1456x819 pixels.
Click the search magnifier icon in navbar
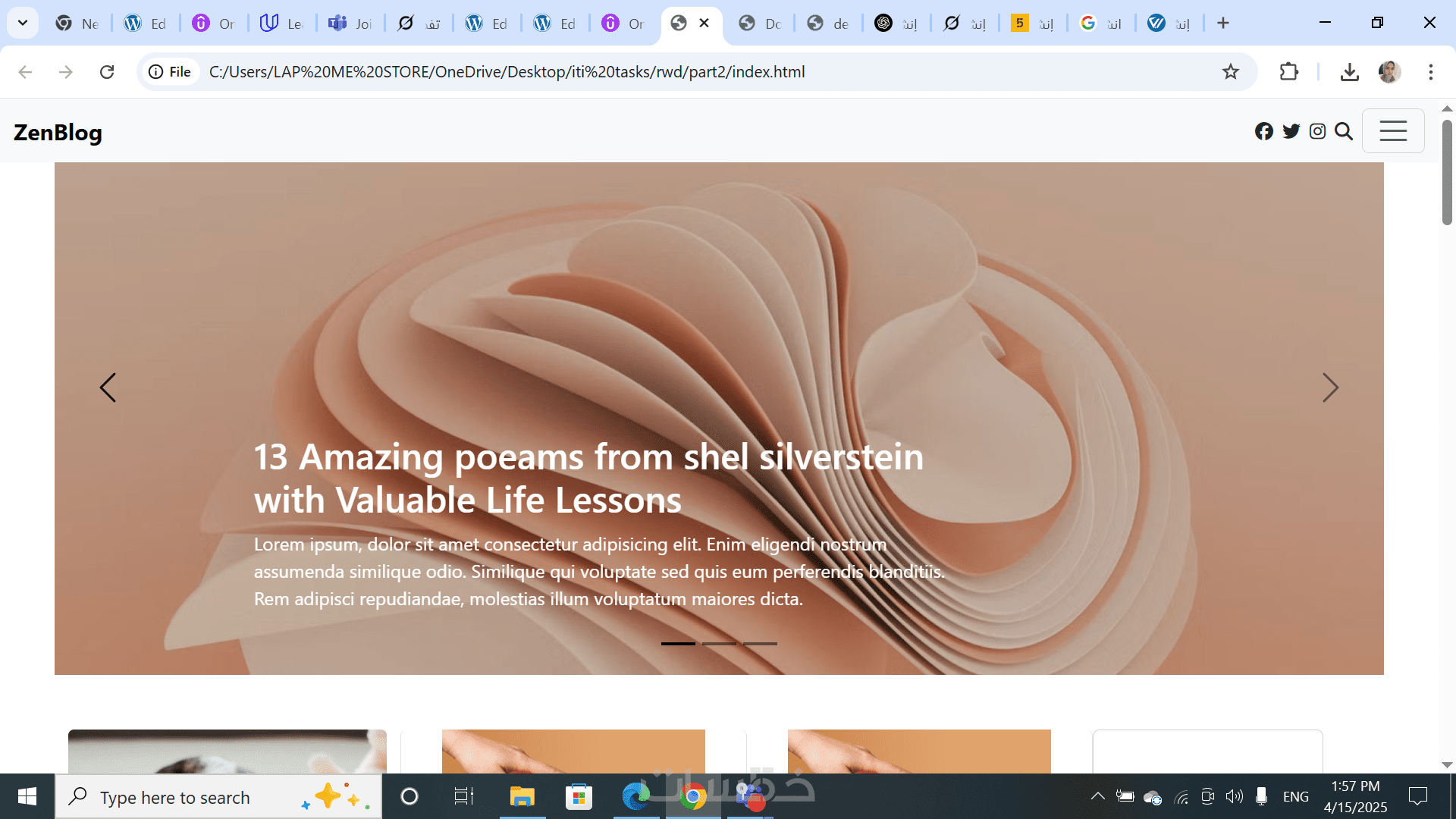pos(1344,131)
